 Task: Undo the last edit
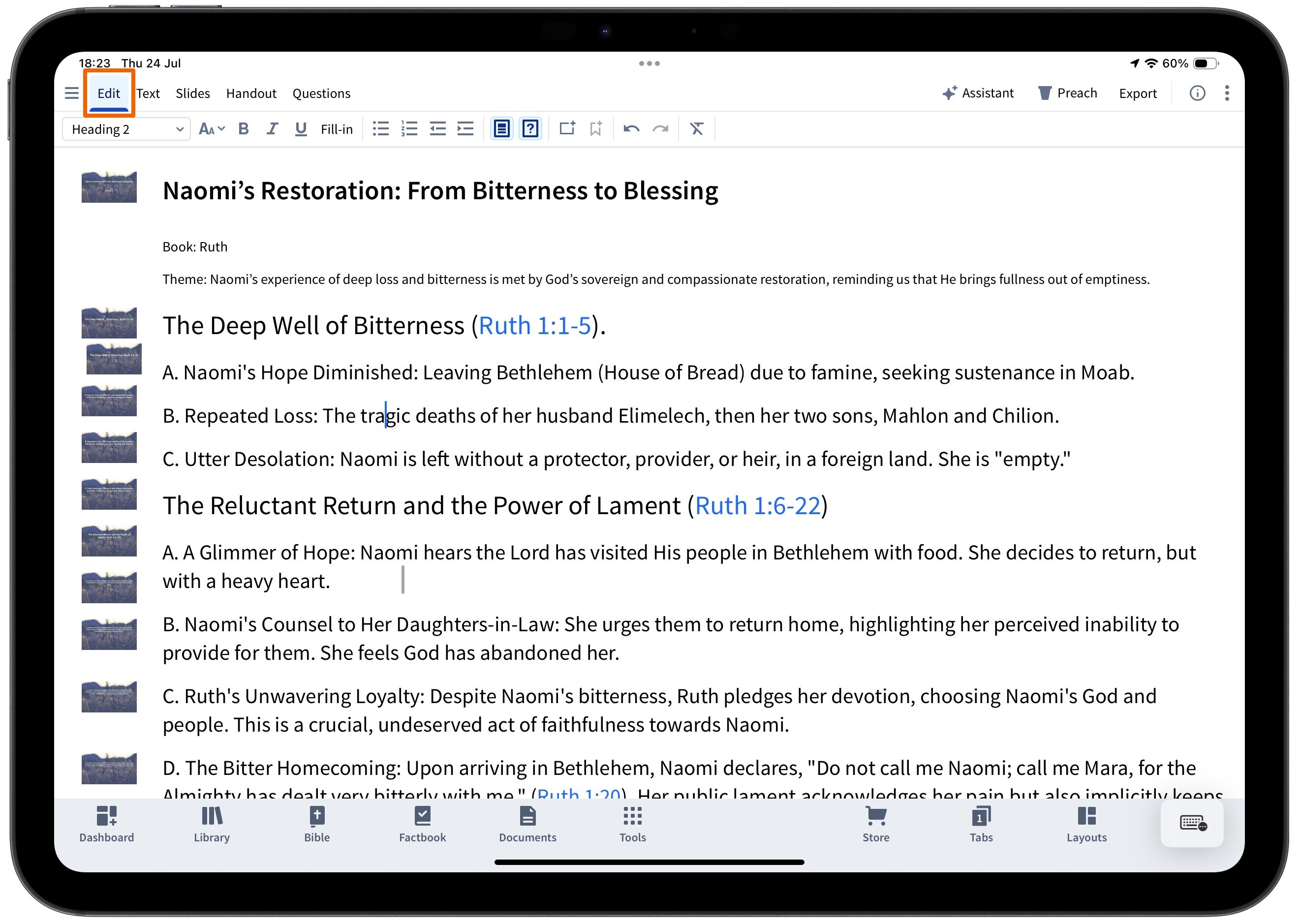(631, 129)
